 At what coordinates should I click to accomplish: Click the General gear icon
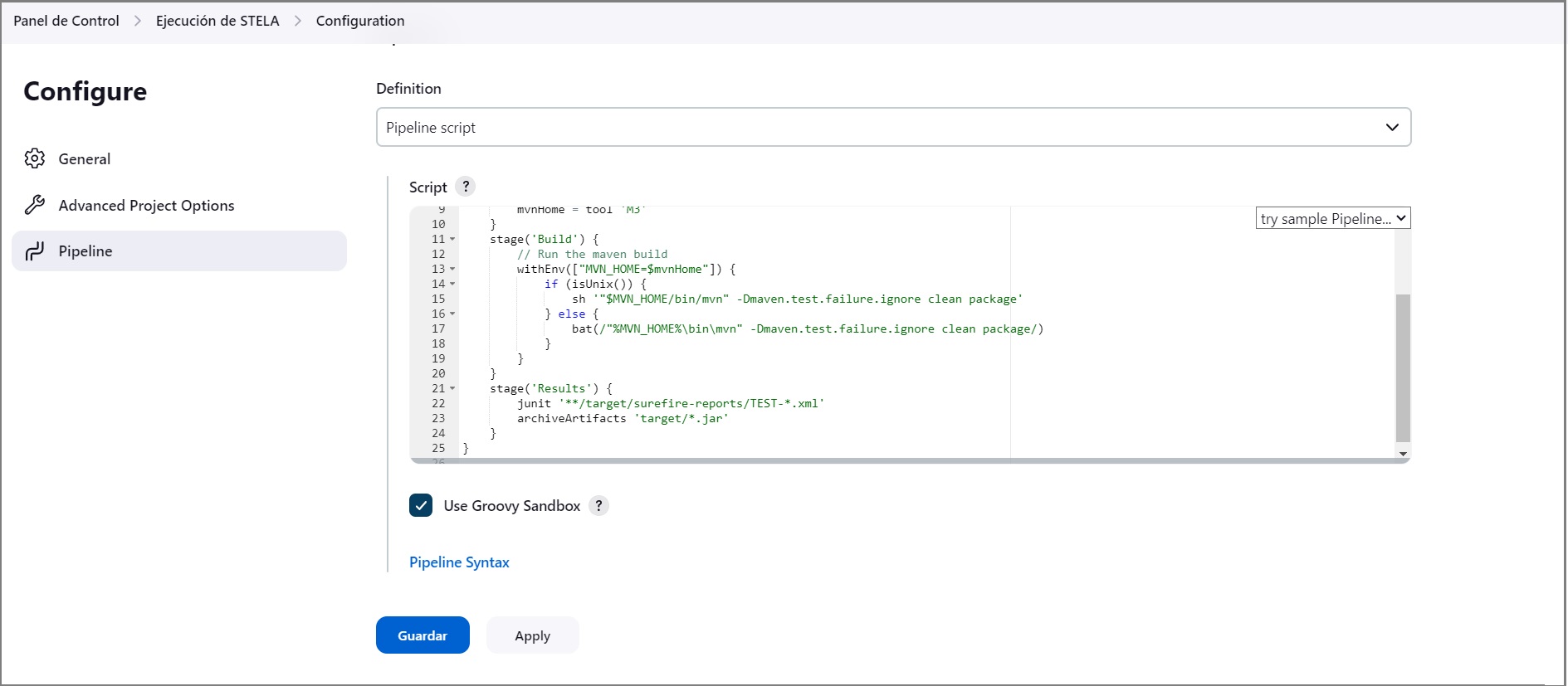point(35,158)
